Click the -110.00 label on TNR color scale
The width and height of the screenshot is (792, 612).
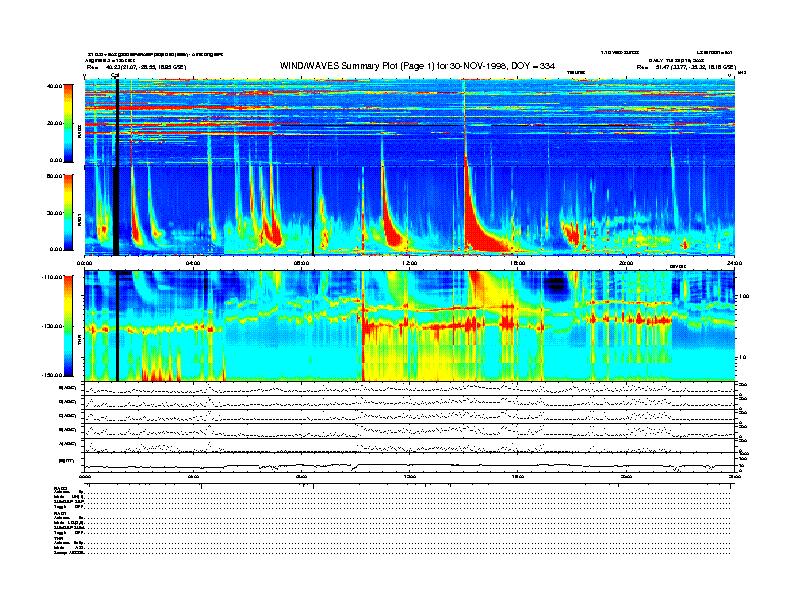pyautogui.click(x=52, y=277)
